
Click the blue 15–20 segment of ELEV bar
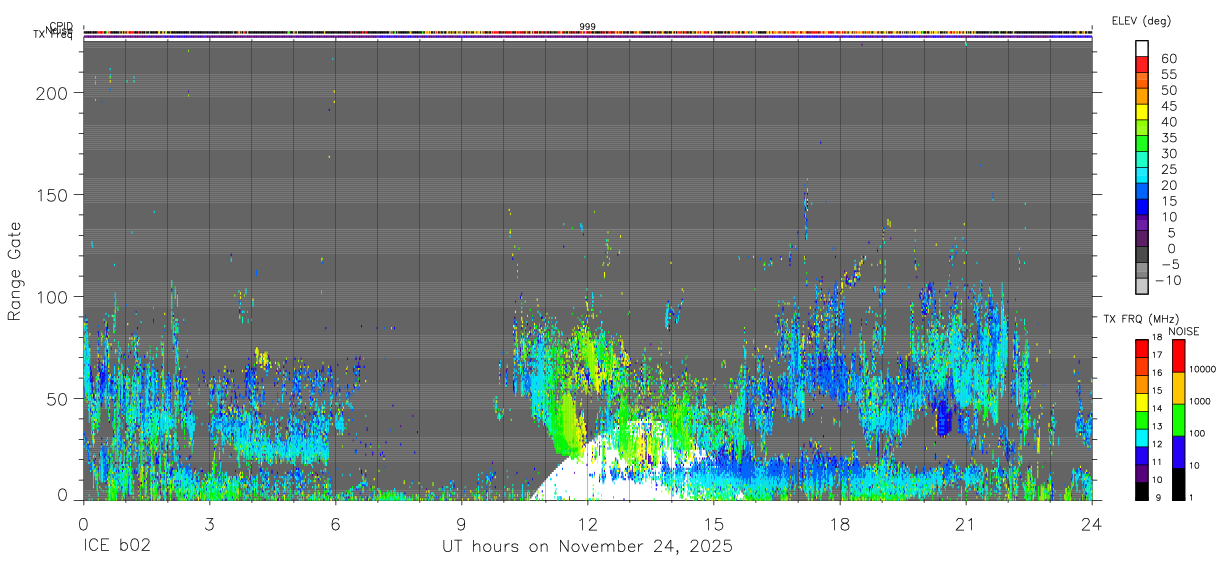[1141, 192]
